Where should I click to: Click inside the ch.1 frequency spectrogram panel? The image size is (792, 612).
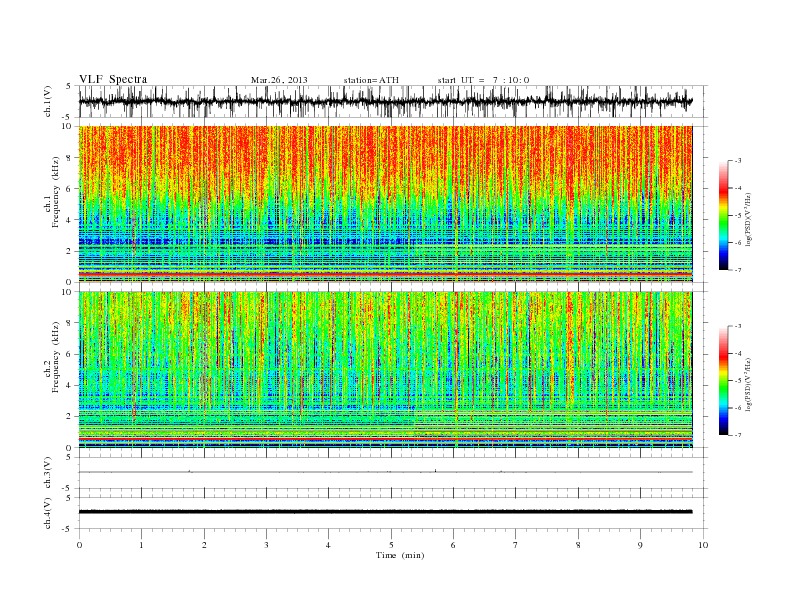pyautogui.click(x=385, y=204)
